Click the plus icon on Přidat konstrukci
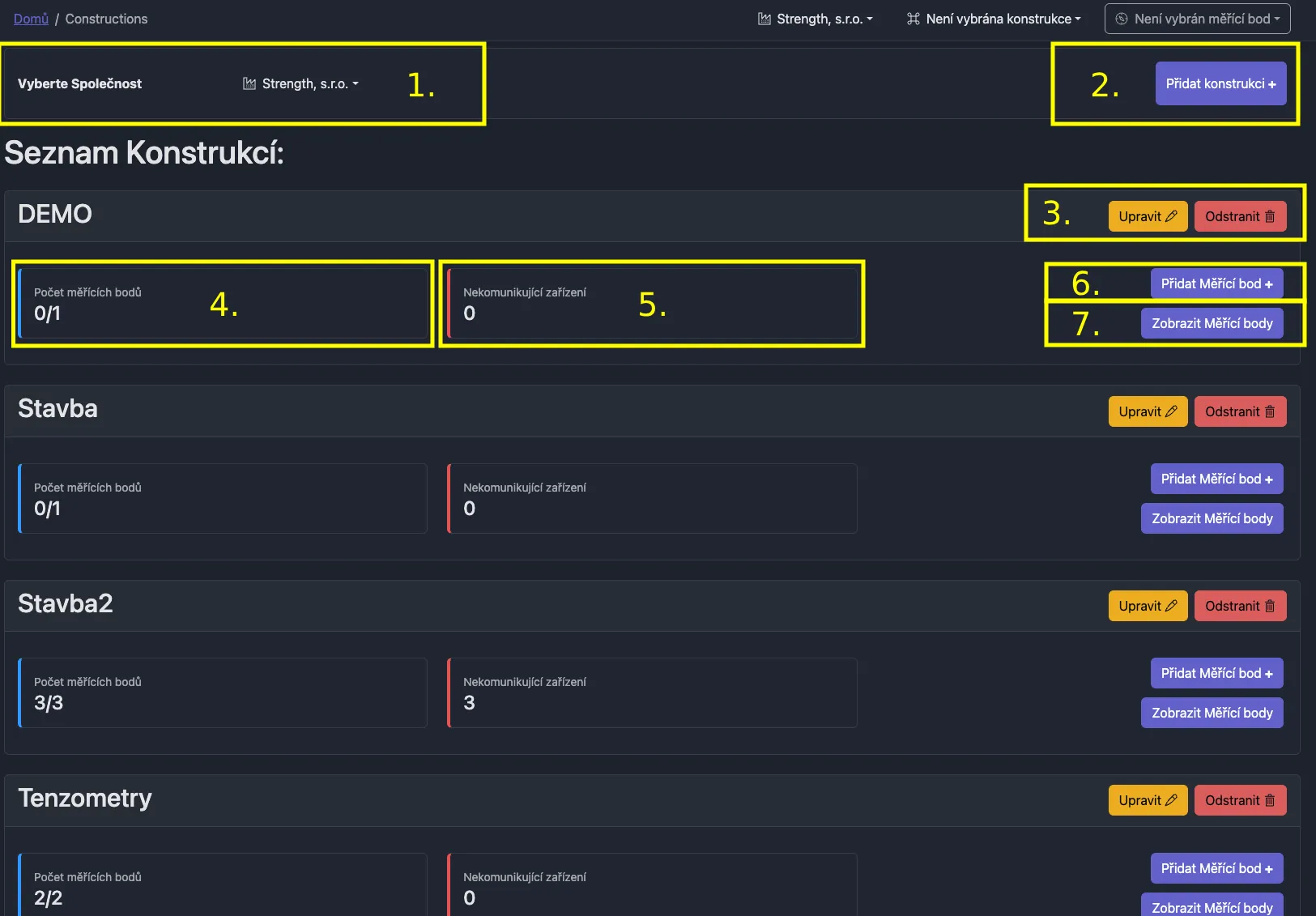Viewport: 1316px width, 916px height. 1272,84
